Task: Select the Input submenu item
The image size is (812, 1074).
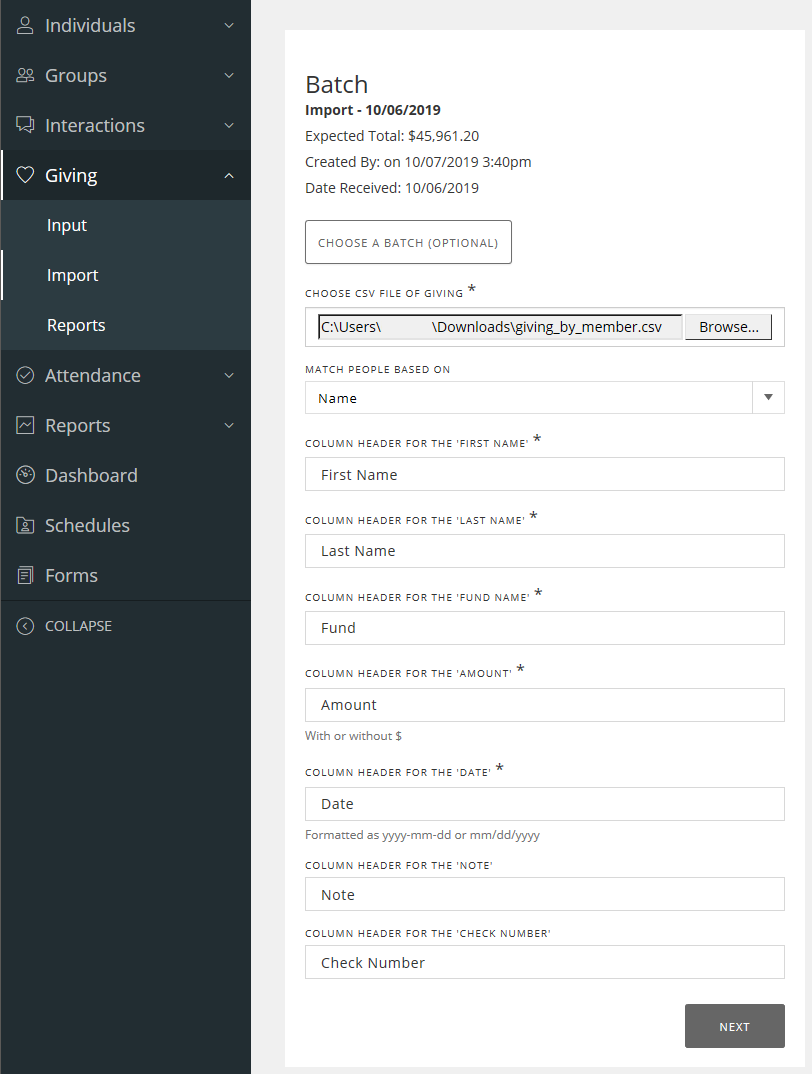Action: pyautogui.click(x=67, y=225)
